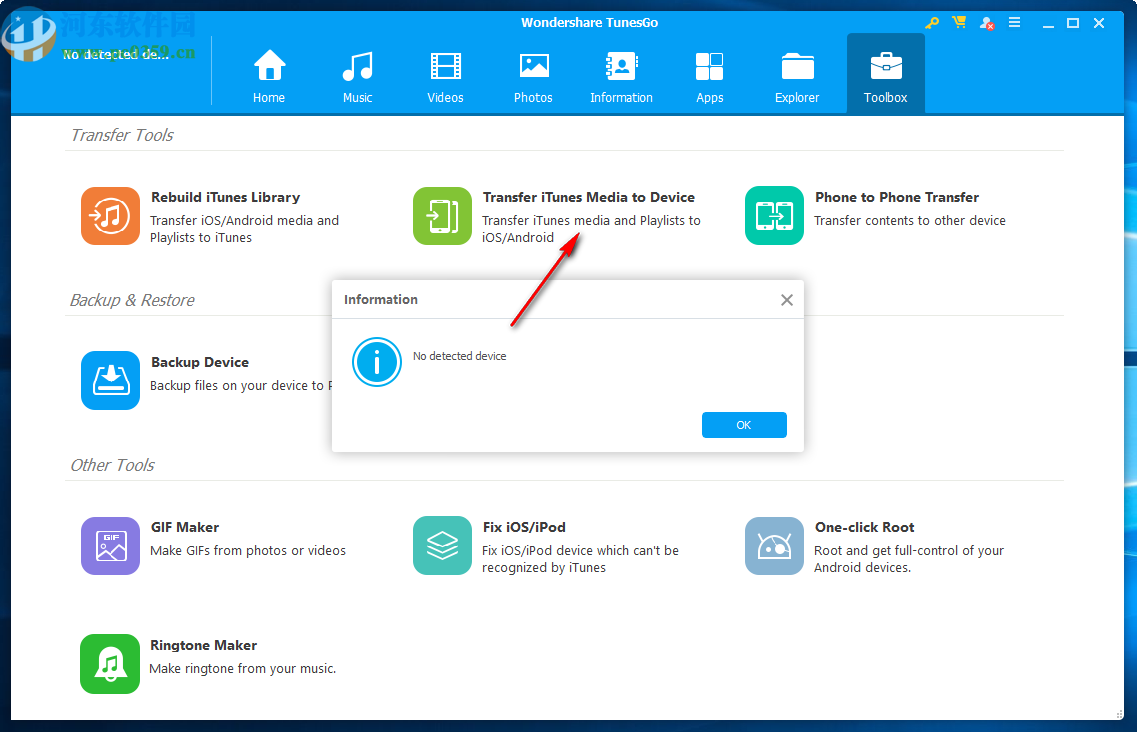Confirm the dialog with the OK button
The image size is (1137, 732).
click(744, 425)
